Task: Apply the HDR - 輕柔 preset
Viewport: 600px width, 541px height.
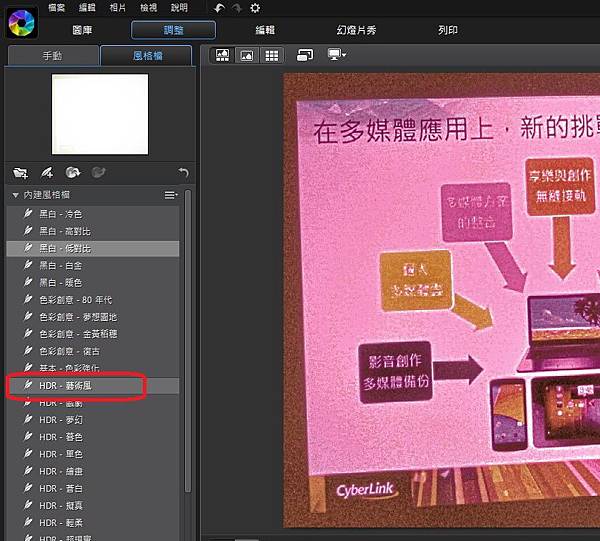Action: [93, 523]
